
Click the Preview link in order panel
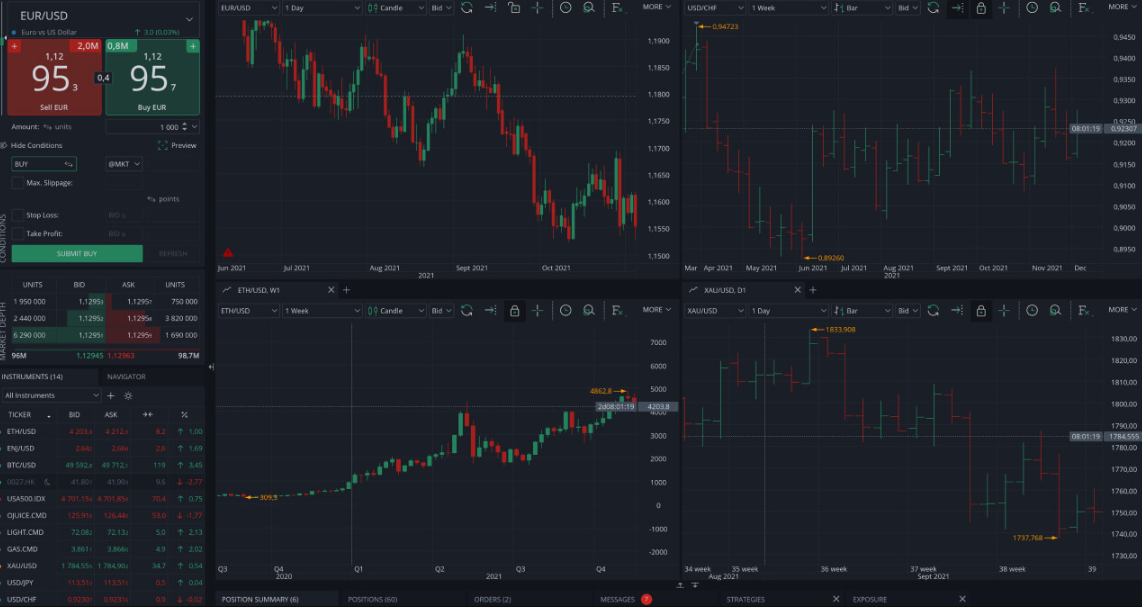[177, 146]
